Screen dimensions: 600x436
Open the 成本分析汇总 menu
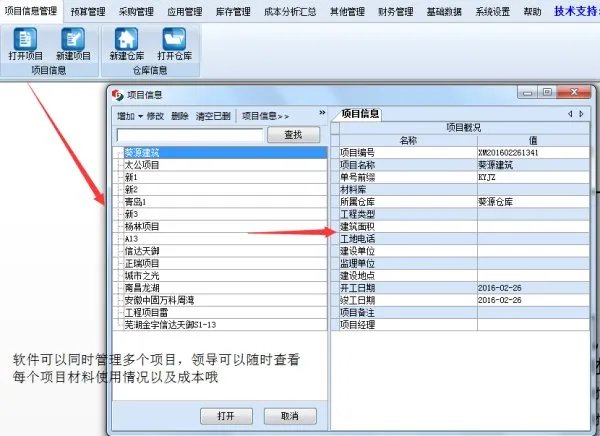[290, 12]
